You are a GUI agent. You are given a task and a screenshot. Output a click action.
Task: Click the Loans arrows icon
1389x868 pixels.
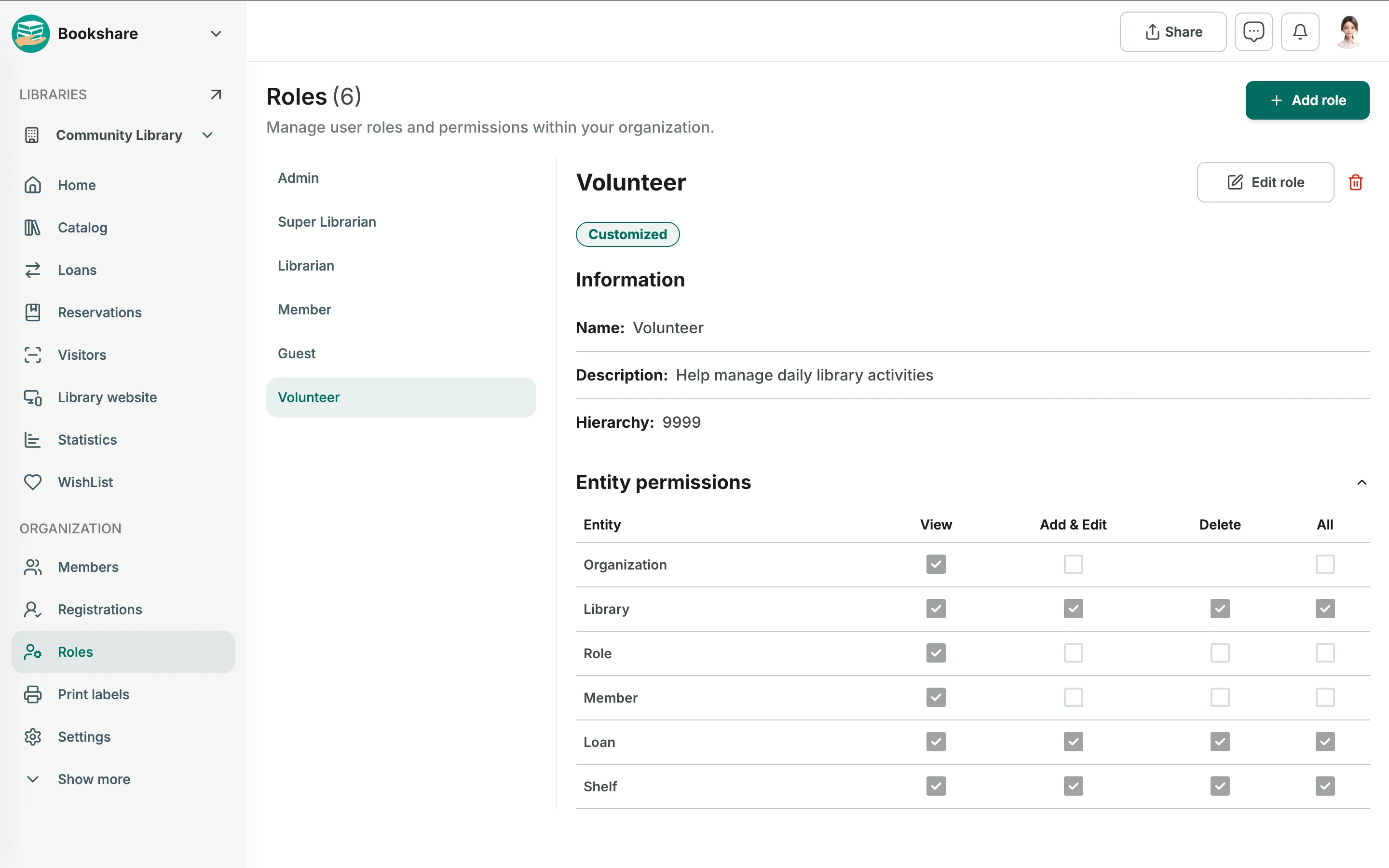click(x=33, y=270)
